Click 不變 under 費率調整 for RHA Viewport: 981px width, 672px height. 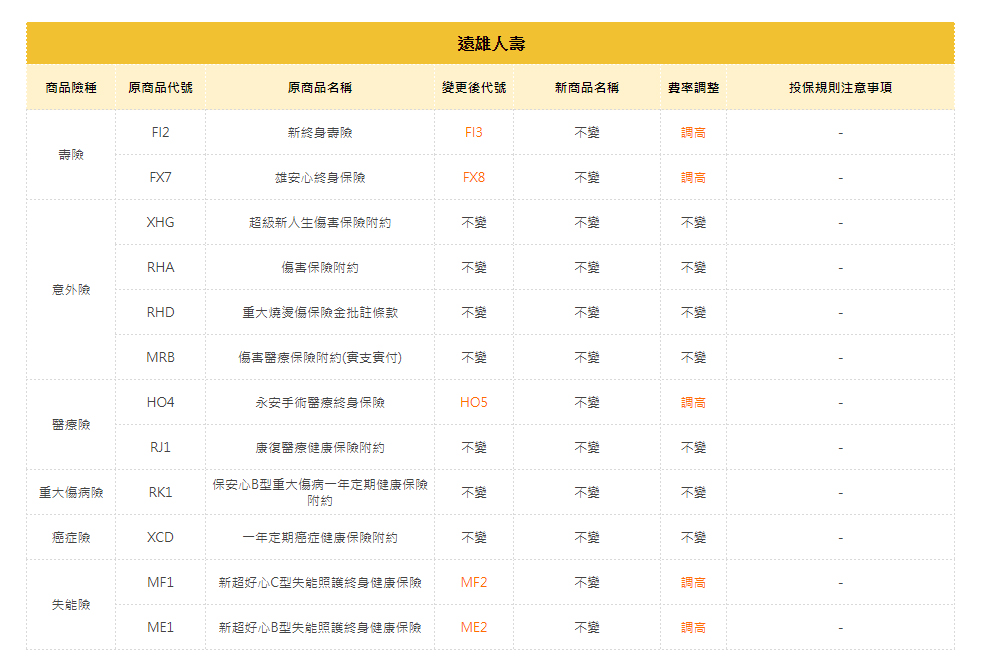(x=693, y=267)
